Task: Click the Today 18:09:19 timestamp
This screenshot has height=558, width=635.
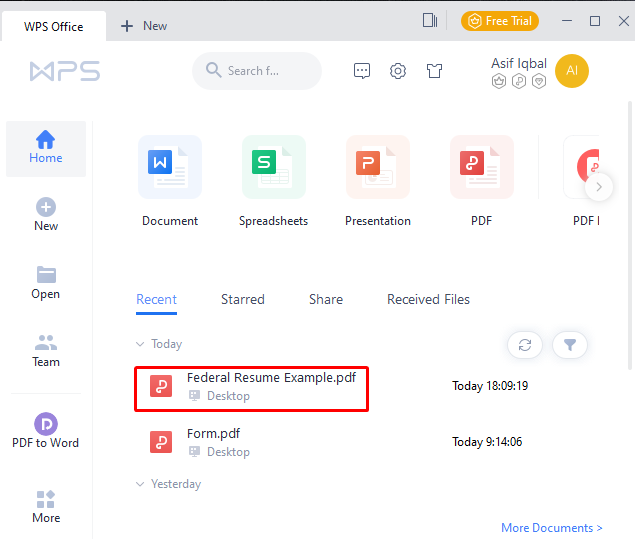Action: pyautogui.click(x=490, y=385)
